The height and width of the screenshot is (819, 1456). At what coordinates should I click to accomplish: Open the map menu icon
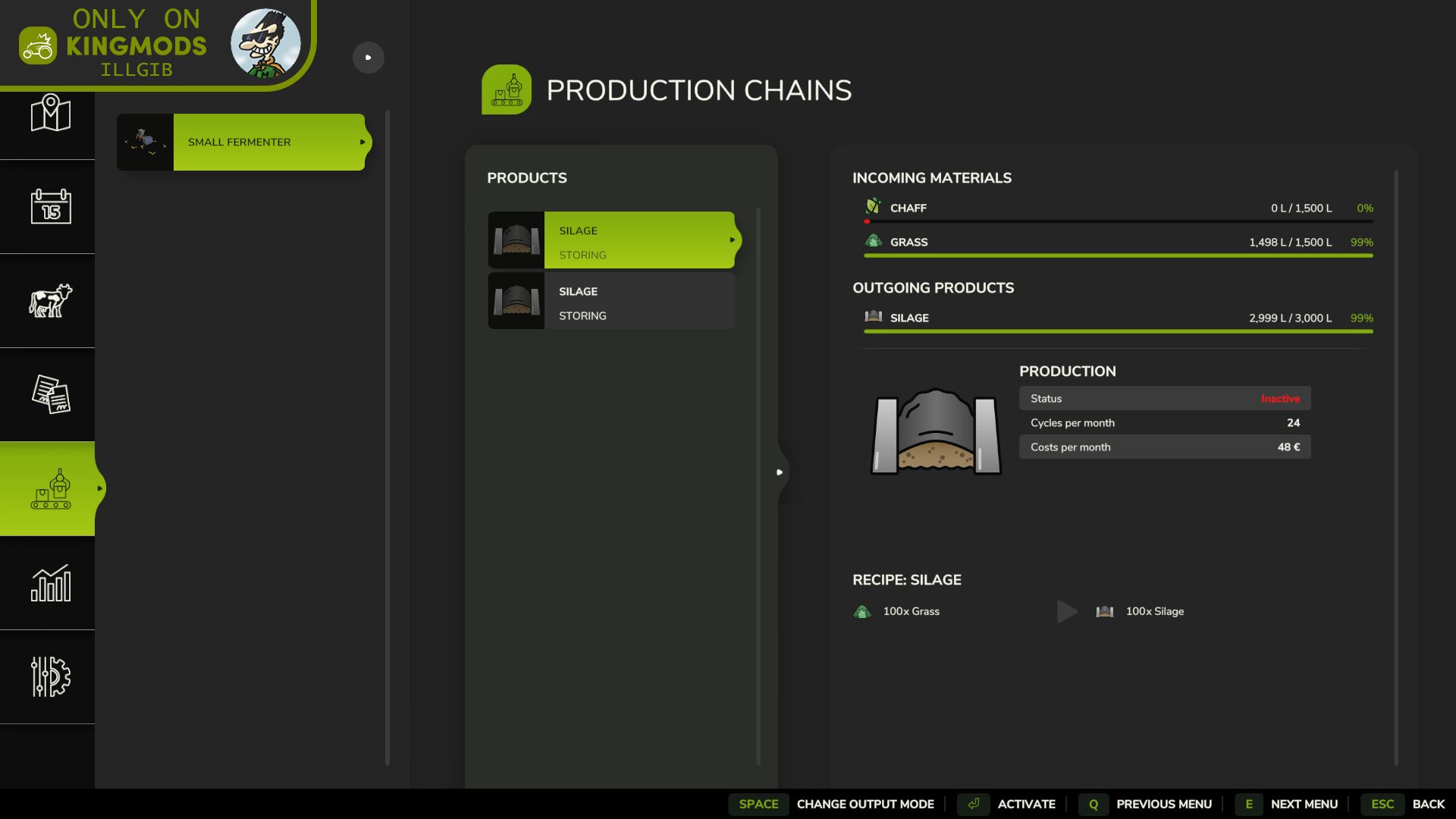point(50,113)
